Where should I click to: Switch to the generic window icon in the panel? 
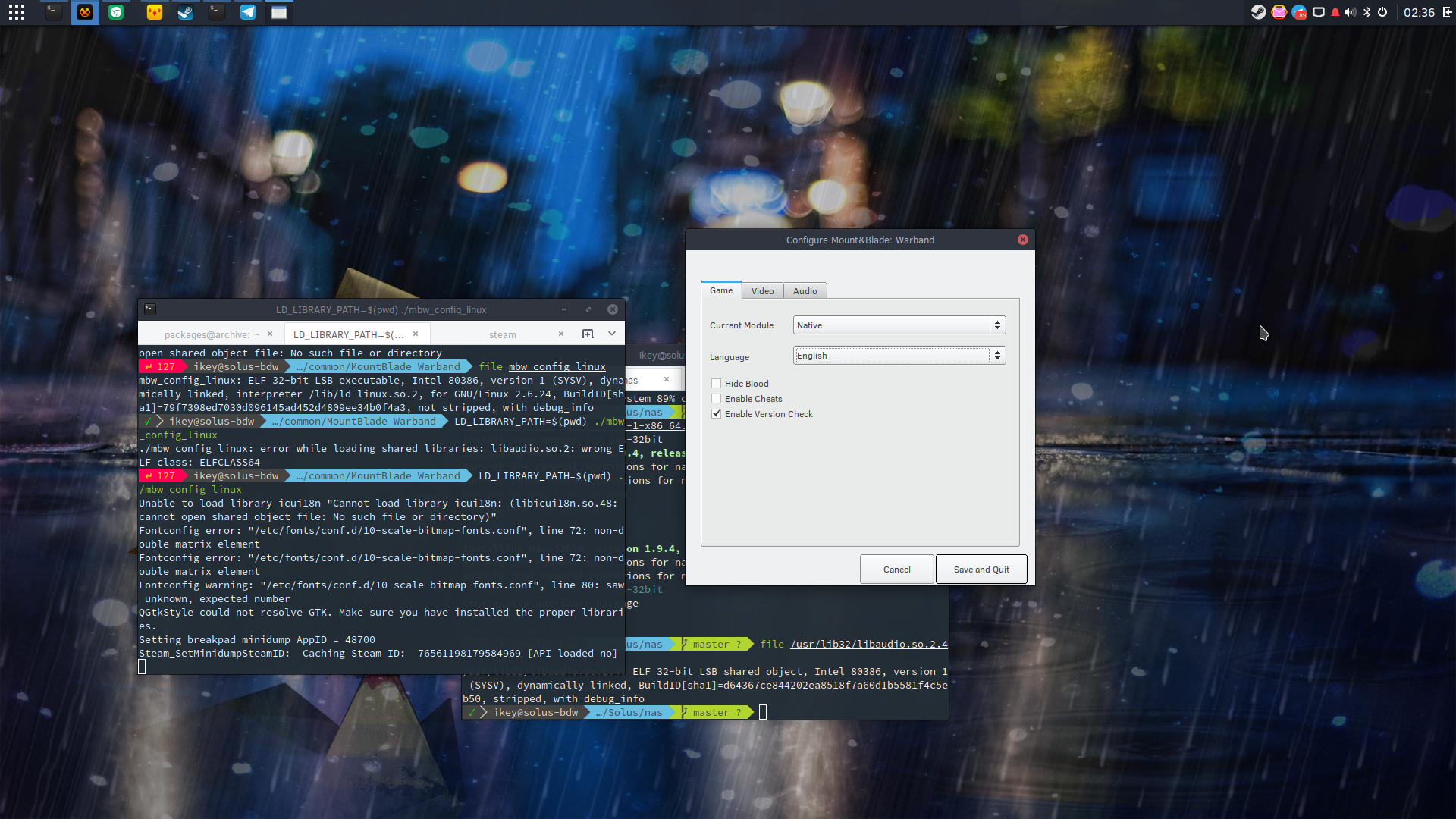[279, 12]
